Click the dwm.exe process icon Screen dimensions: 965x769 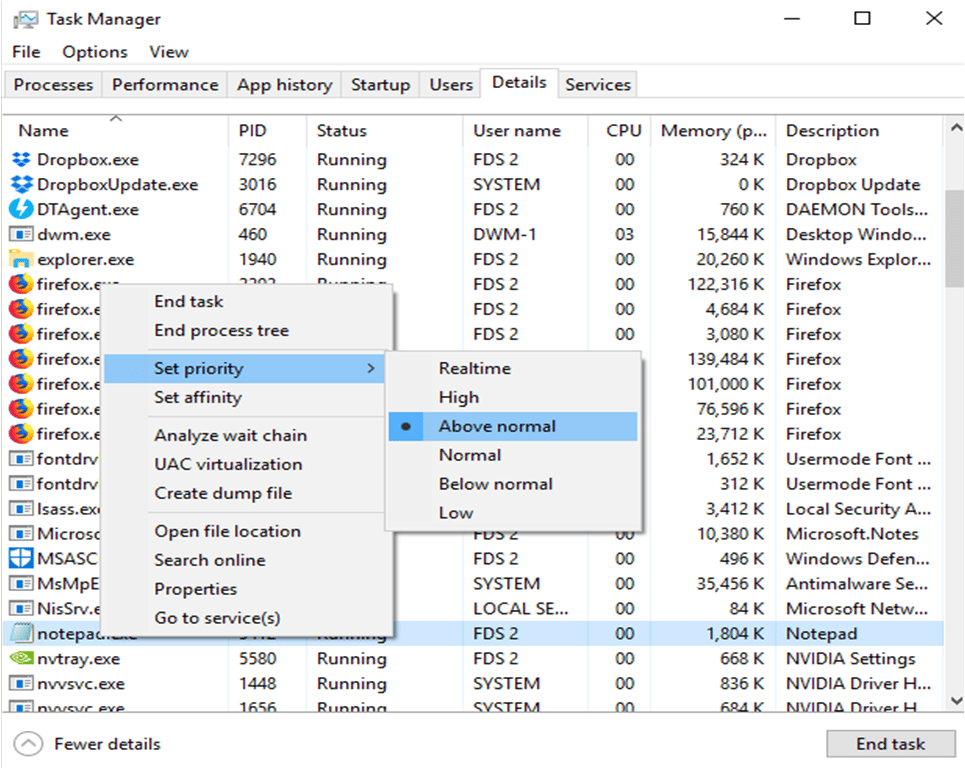point(21,234)
